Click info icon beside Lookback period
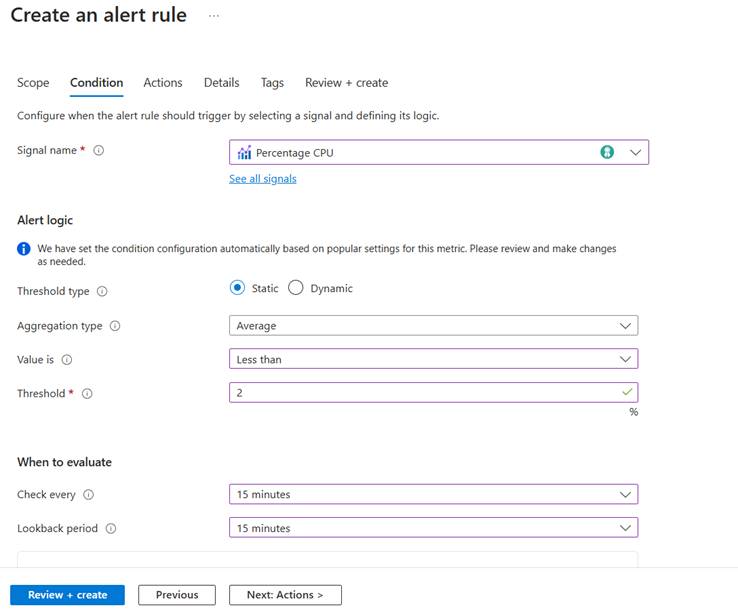 (111, 529)
